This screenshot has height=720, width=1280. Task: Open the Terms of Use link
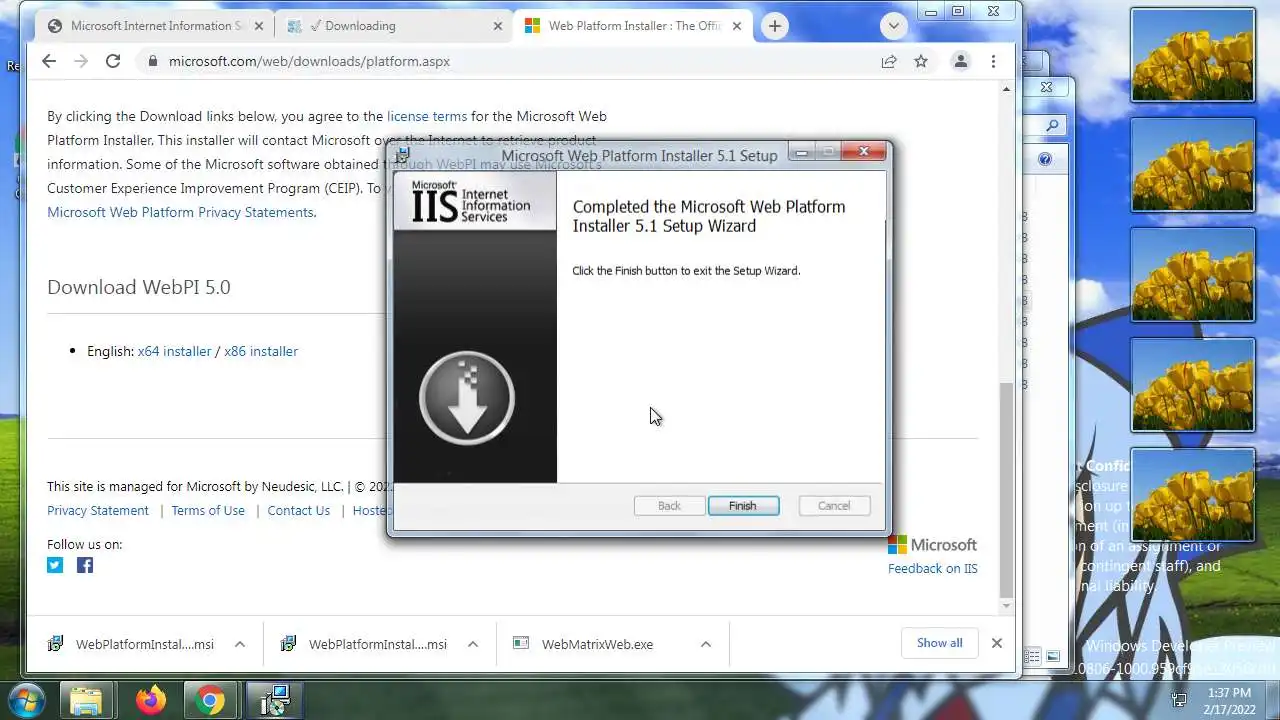coord(208,510)
